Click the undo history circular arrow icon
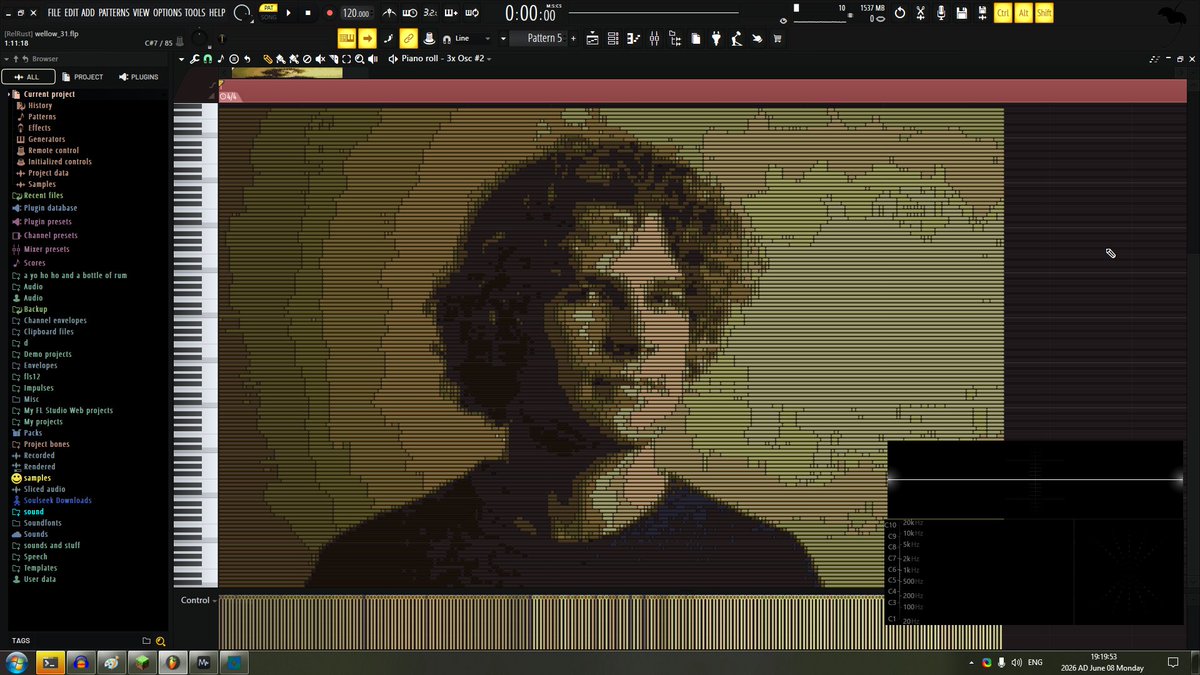 [x=899, y=12]
